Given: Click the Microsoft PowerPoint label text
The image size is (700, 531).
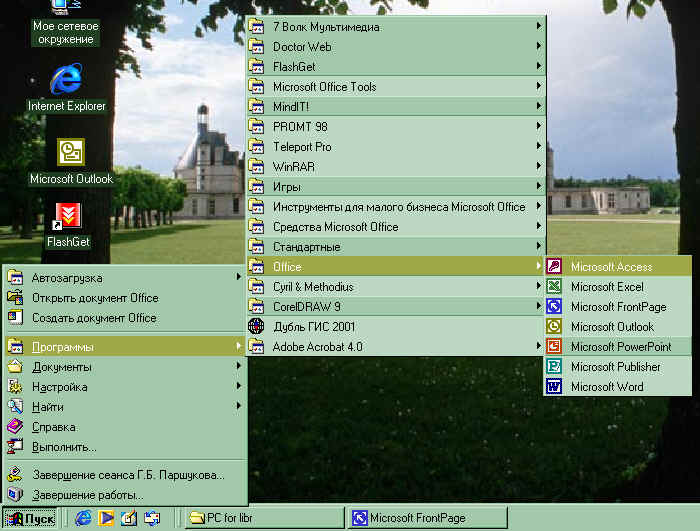Looking at the screenshot, I should 621,347.
